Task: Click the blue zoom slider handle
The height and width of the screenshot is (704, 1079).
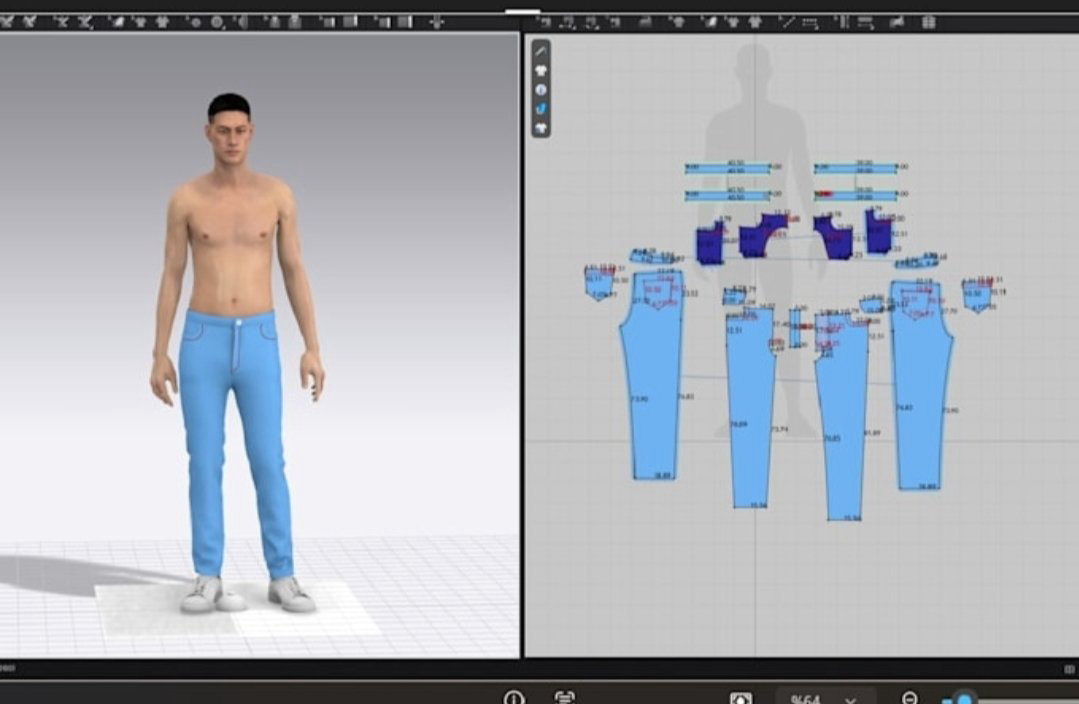Action: [x=965, y=699]
